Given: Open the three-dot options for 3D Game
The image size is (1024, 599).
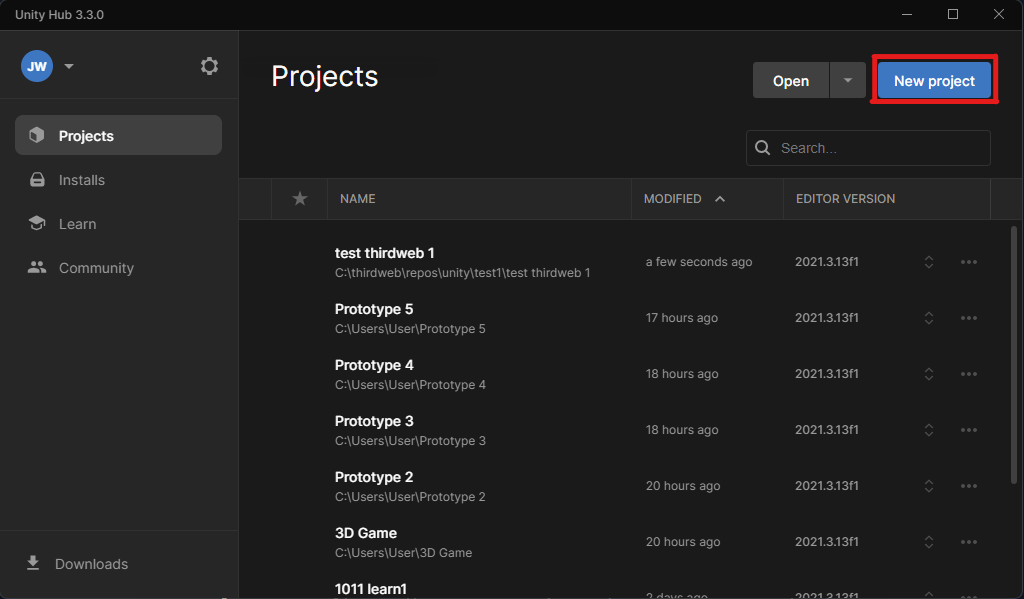Looking at the screenshot, I should coord(968,541).
